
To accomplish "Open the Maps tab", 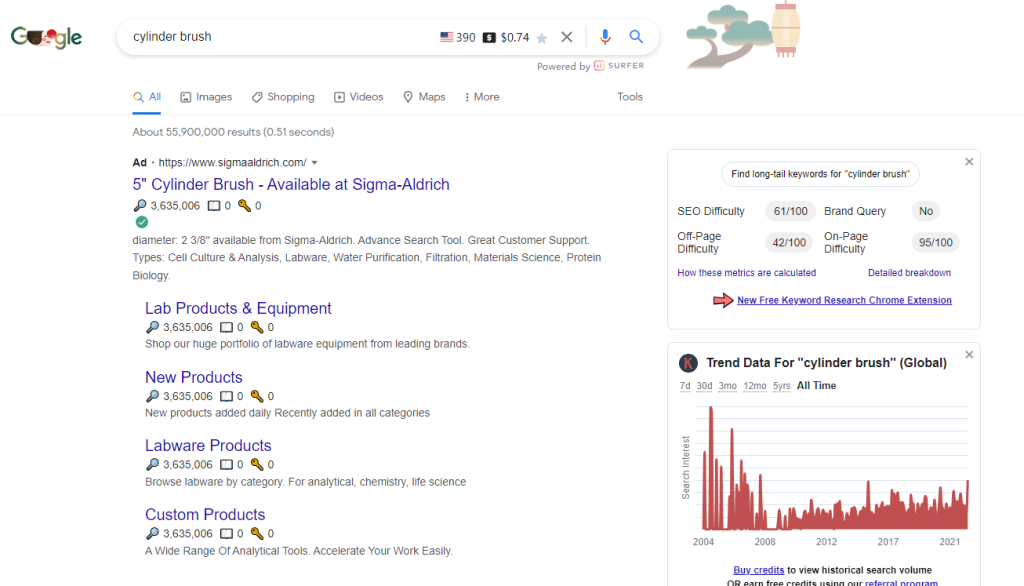I will [424, 97].
